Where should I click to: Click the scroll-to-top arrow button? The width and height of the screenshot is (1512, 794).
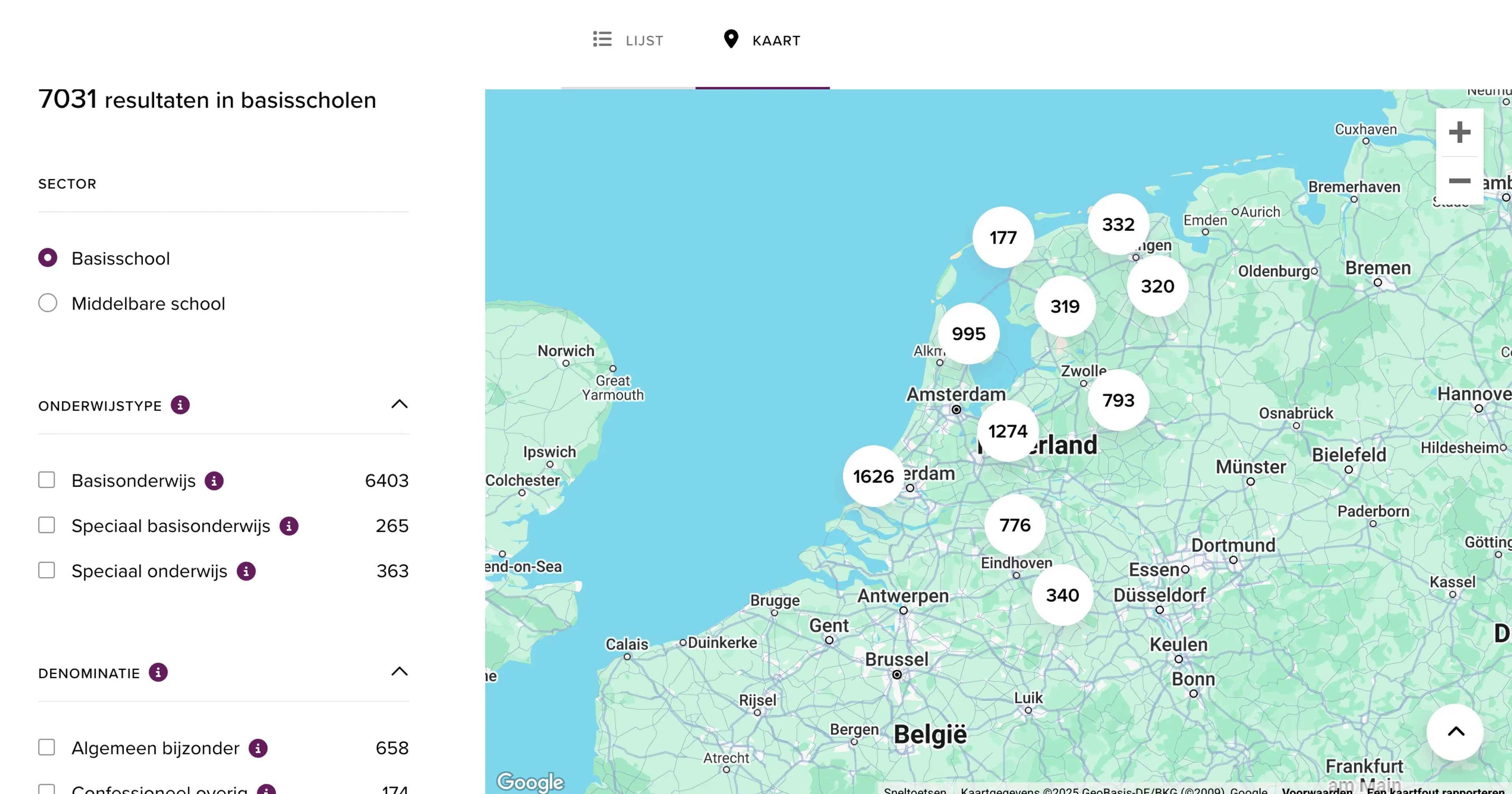1455,731
